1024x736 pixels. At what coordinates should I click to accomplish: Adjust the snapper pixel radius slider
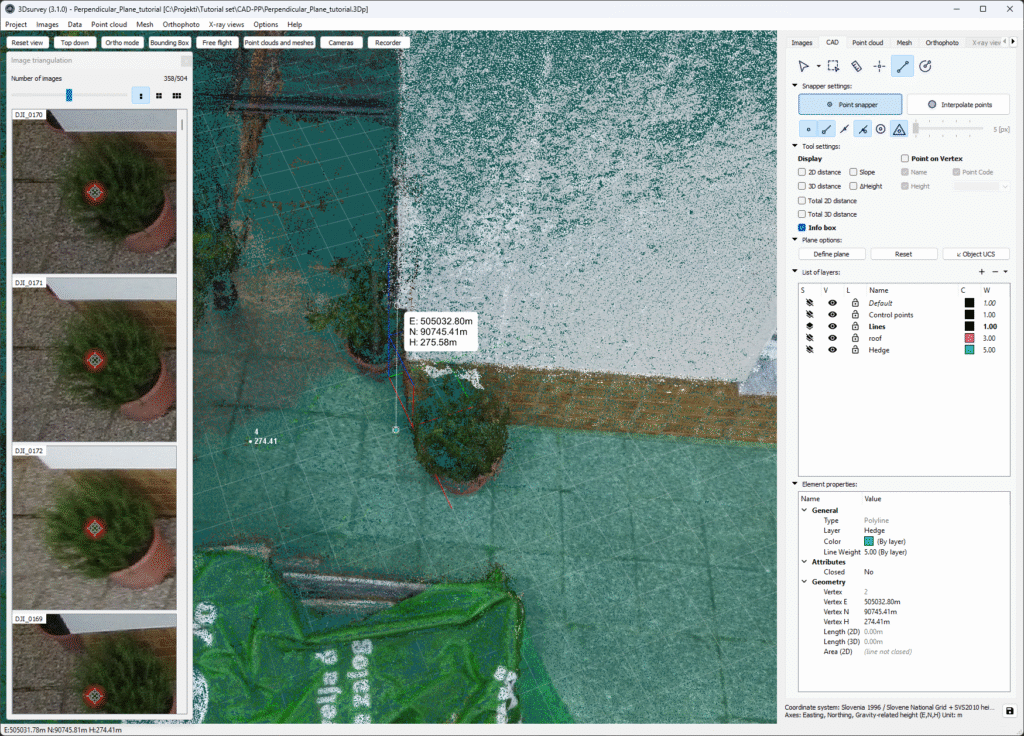916,129
